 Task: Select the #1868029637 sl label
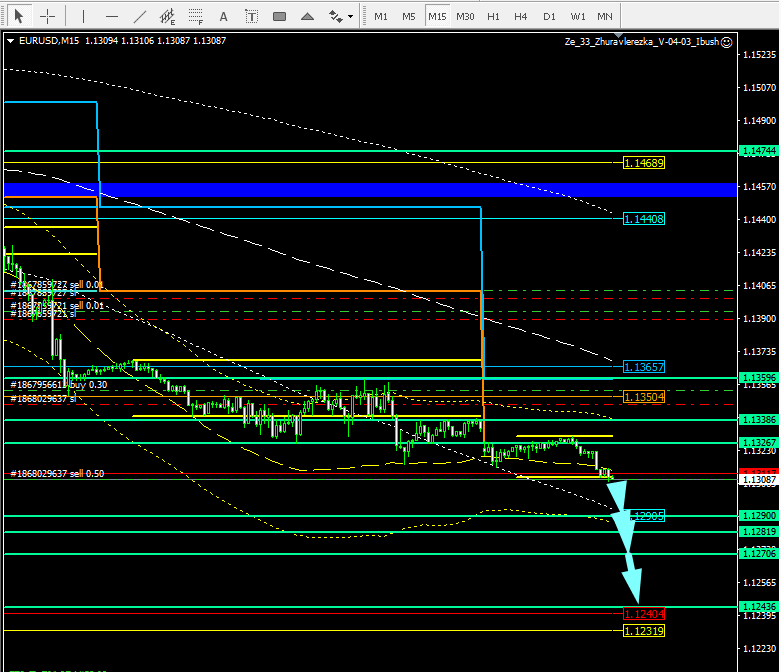(x=43, y=399)
